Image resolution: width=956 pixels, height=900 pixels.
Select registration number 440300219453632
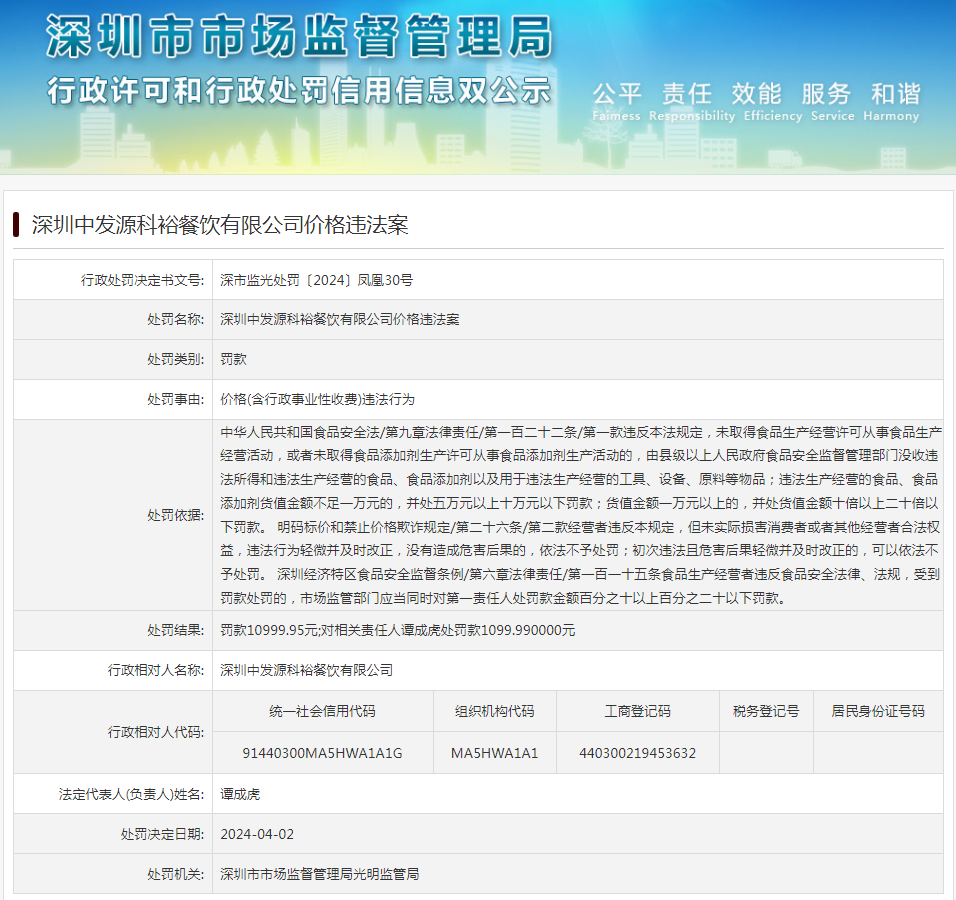[x=638, y=753]
